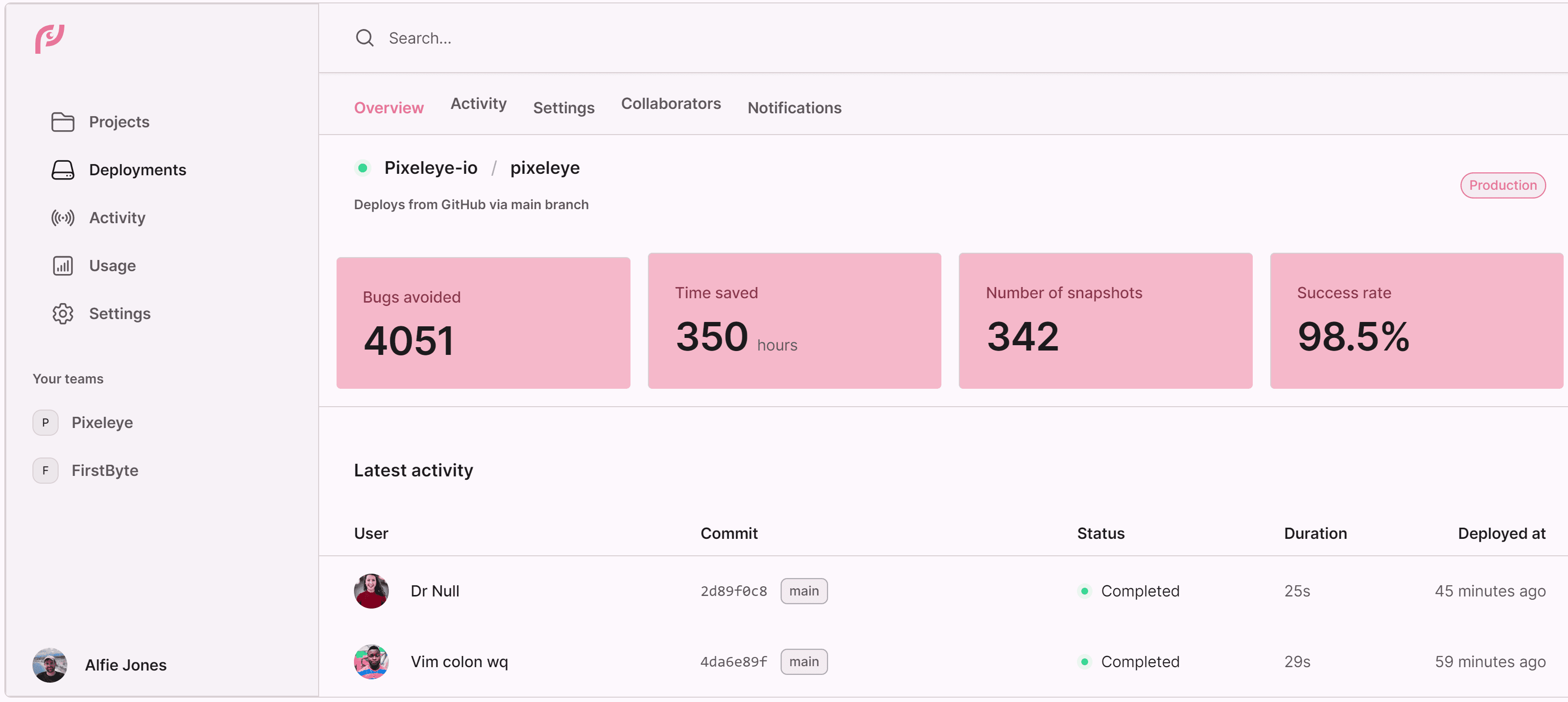
Task: Click the Deployments server icon
Action: coord(62,170)
